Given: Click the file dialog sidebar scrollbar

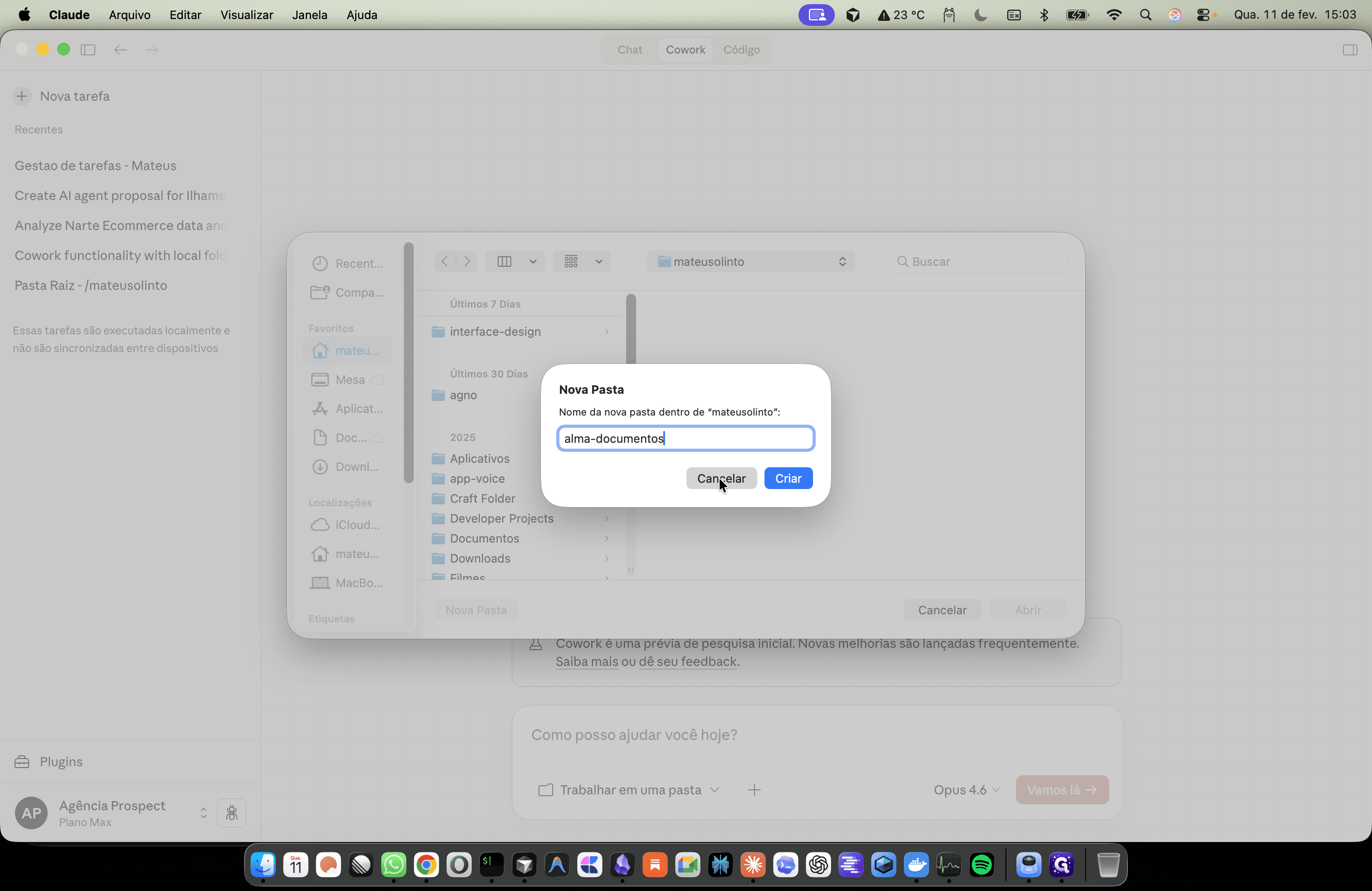Looking at the screenshot, I should tap(409, 362).
